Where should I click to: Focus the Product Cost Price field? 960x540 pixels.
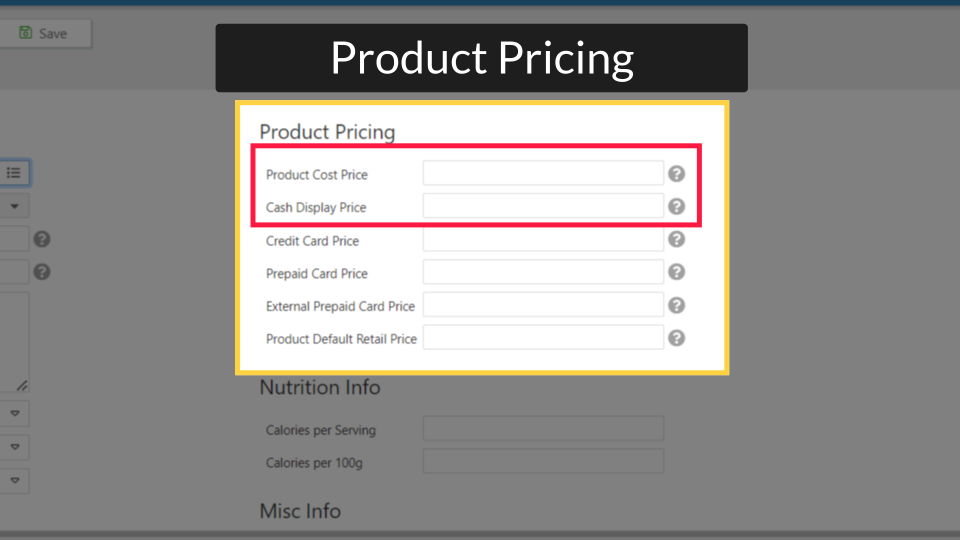(x=543, y=173)
